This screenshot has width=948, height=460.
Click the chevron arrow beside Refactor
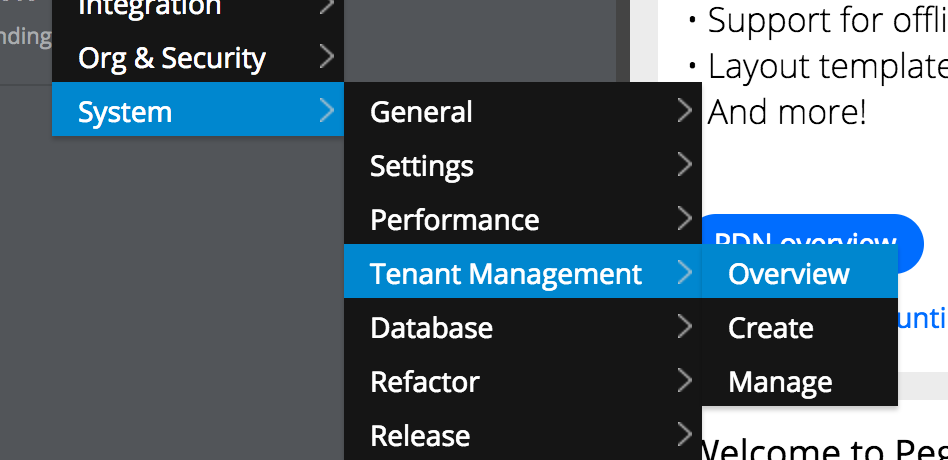click(684, 380)
